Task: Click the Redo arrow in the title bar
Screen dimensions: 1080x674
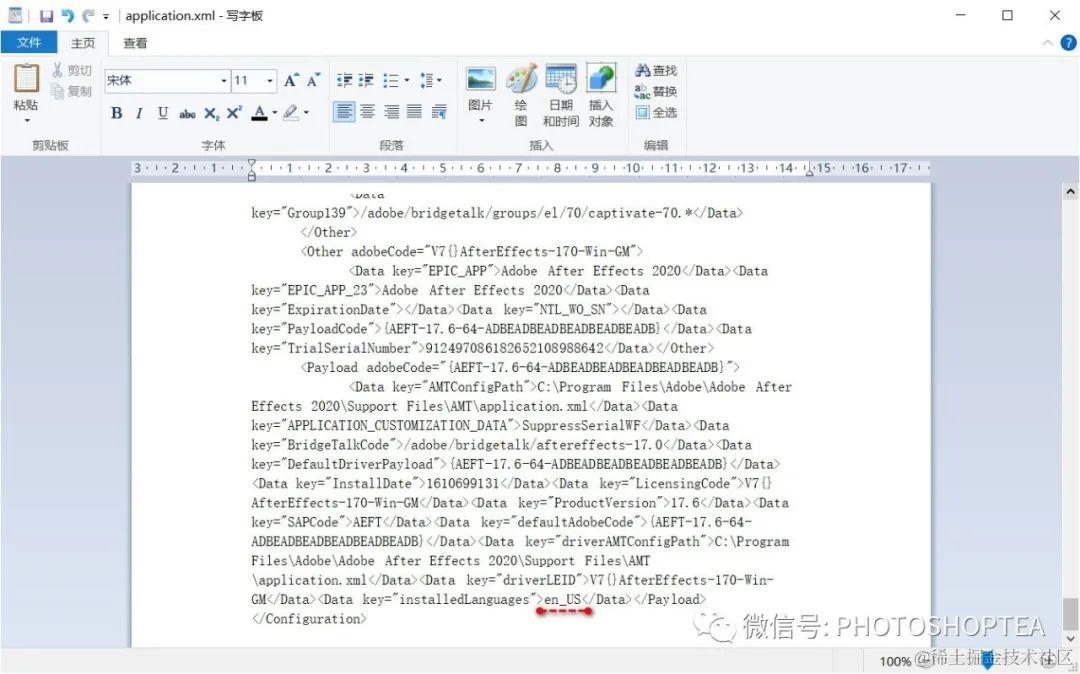Action: tap(87, 16)
